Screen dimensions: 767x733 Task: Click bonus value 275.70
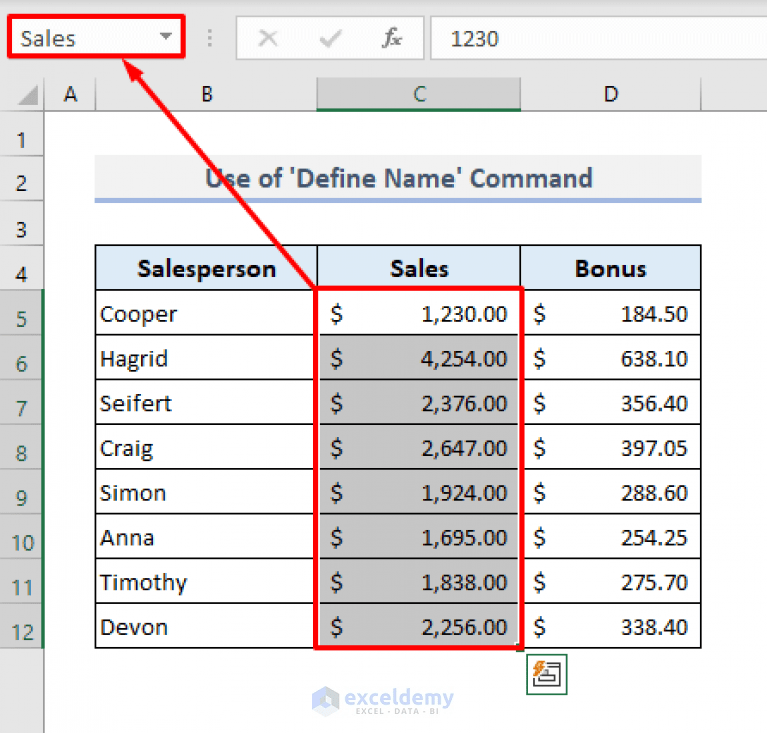pos(612,581)
